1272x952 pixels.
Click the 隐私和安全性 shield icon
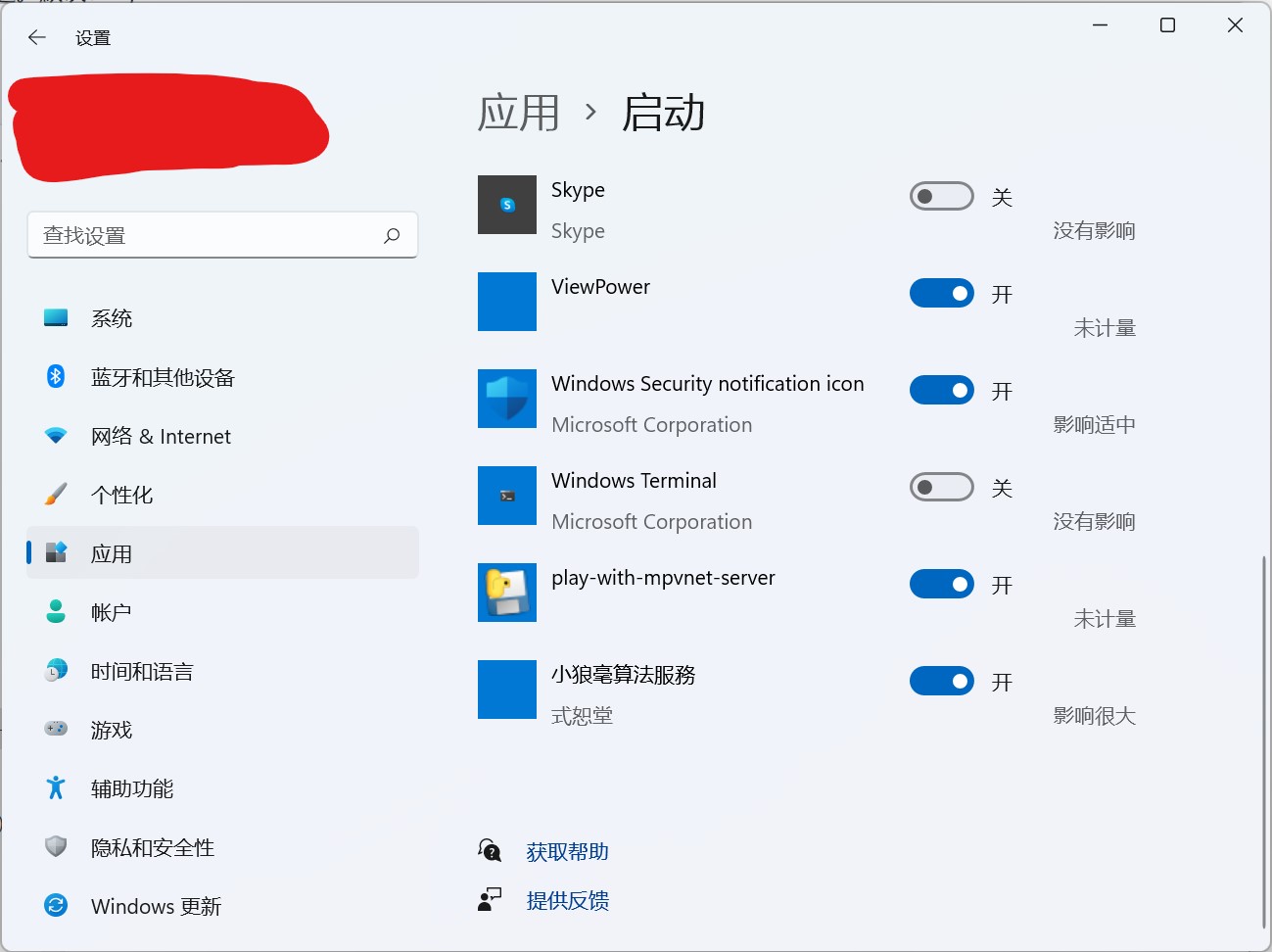tap(56, 846)
